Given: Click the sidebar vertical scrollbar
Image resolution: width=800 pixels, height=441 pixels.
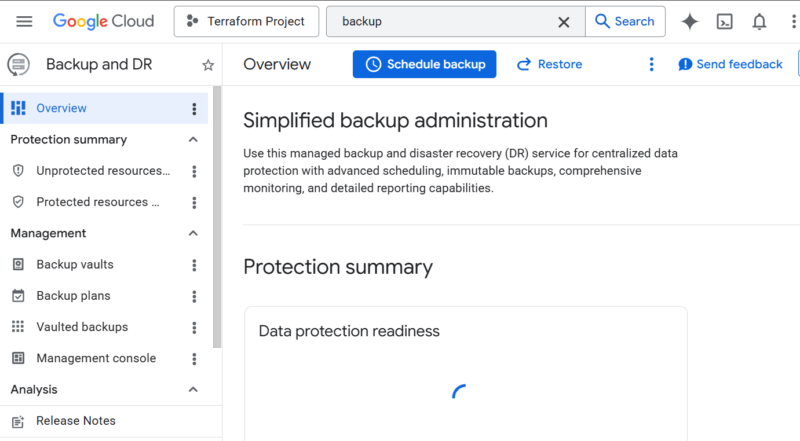Looking at the screenshot, I should pyautogui.click(x=217, y=217).
